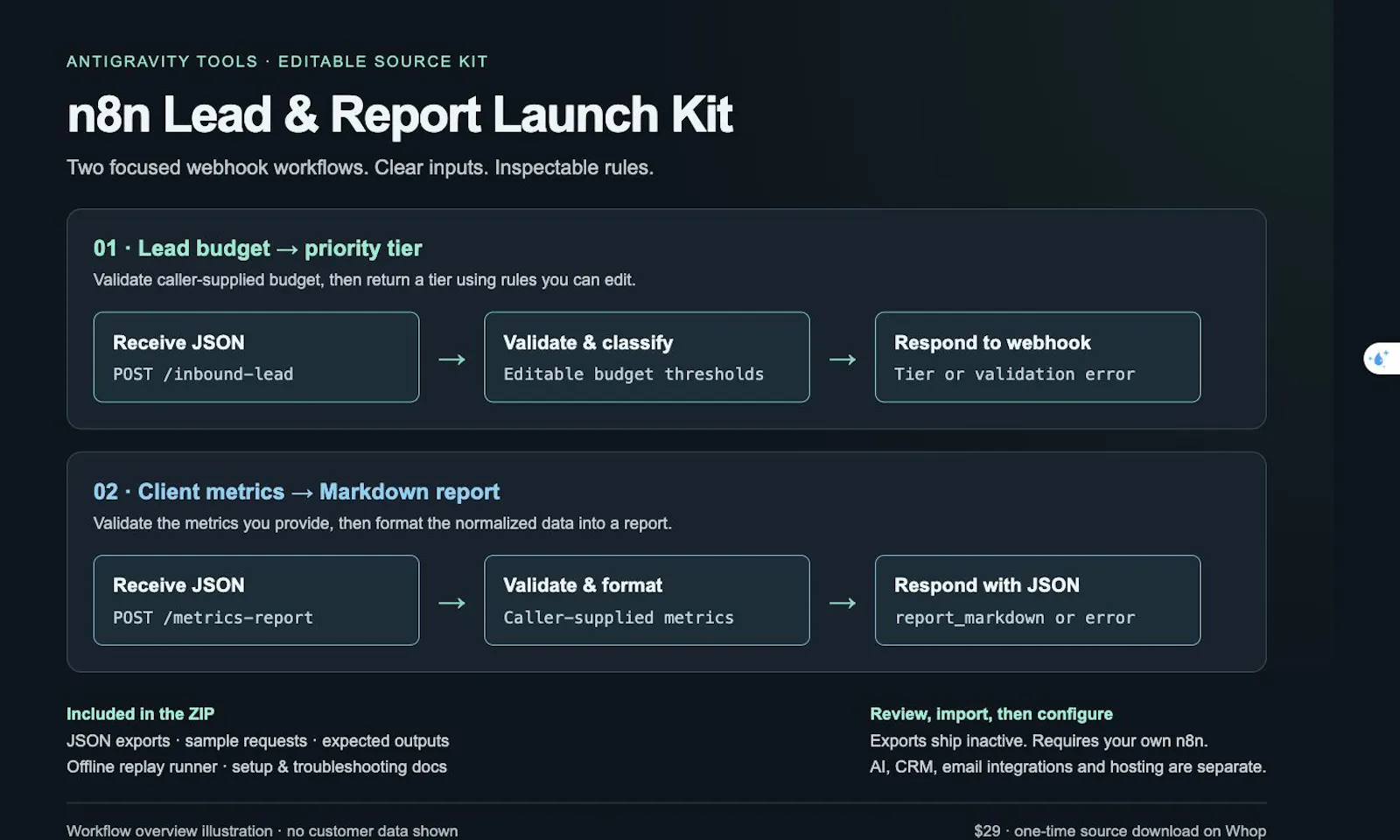Screen dimensions: 1400x840
Task: Click the Validate & format card
Action: (647, 600)
